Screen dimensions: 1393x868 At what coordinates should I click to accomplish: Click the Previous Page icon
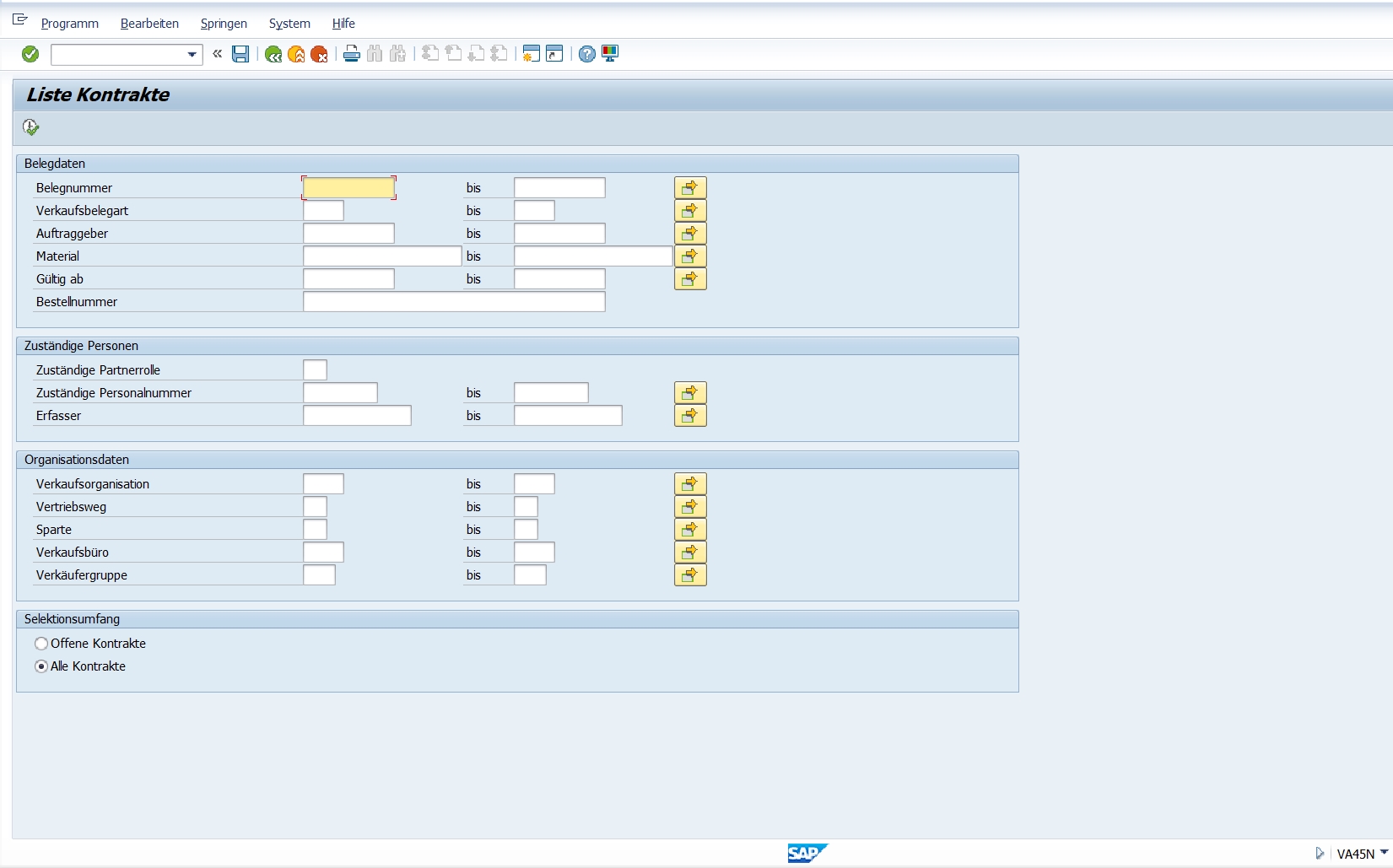pyautogui.click(x=453, y=54)
